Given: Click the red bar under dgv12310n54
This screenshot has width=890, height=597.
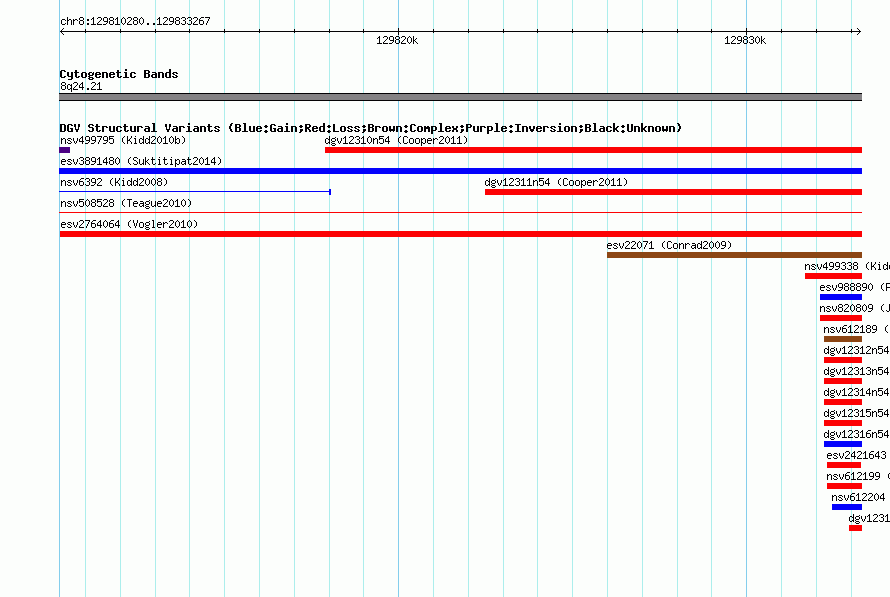Looking at the screenshot, I should (593, 150).
